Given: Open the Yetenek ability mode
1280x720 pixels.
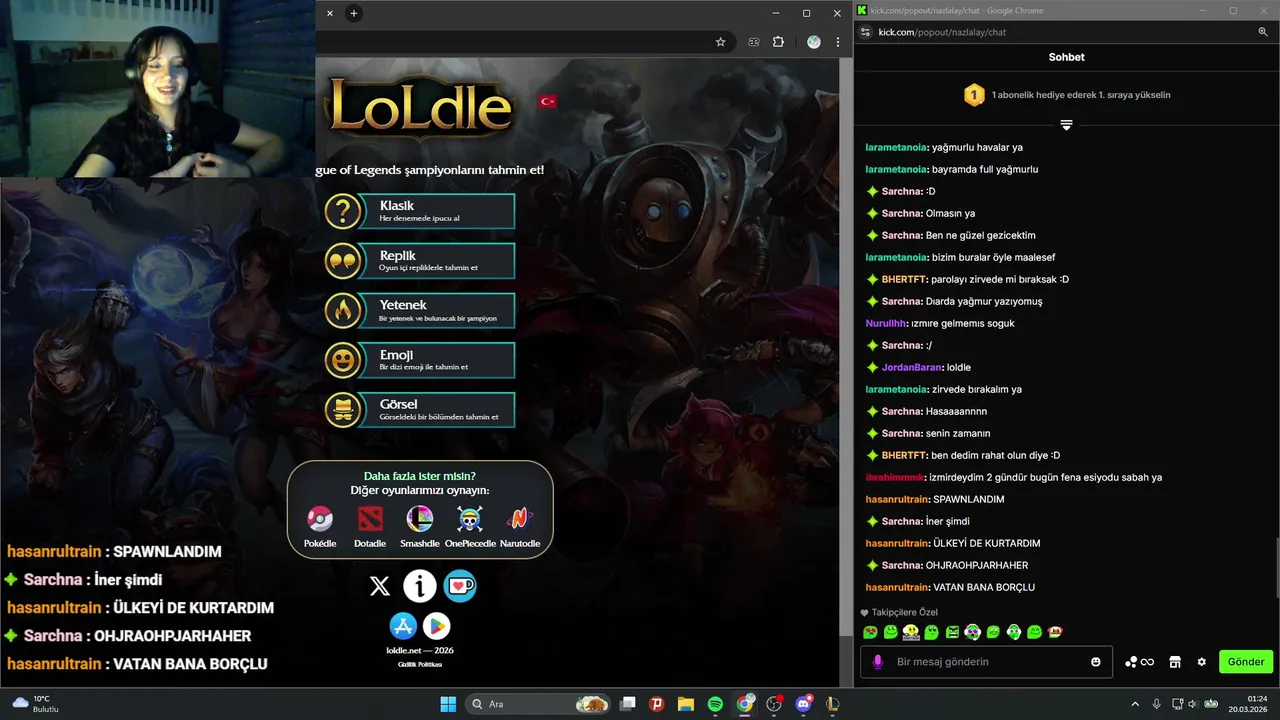Looking at the screenshot, I should coord(420,310).
